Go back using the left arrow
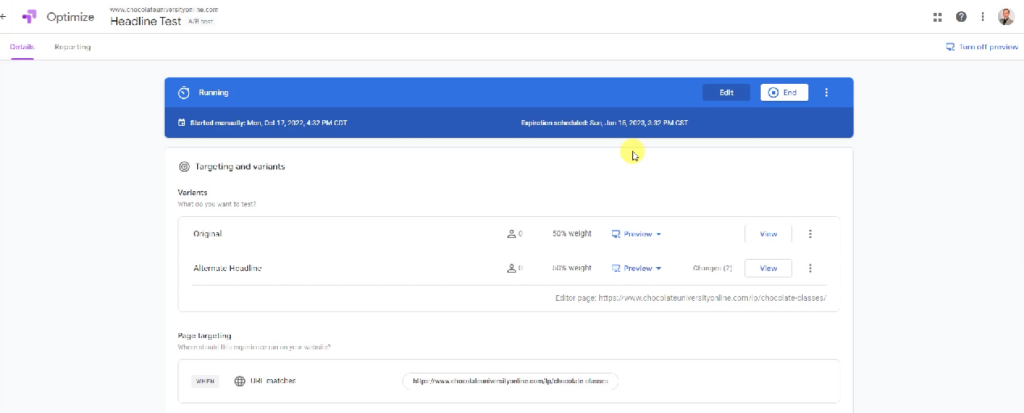 (x=3, y=17)
